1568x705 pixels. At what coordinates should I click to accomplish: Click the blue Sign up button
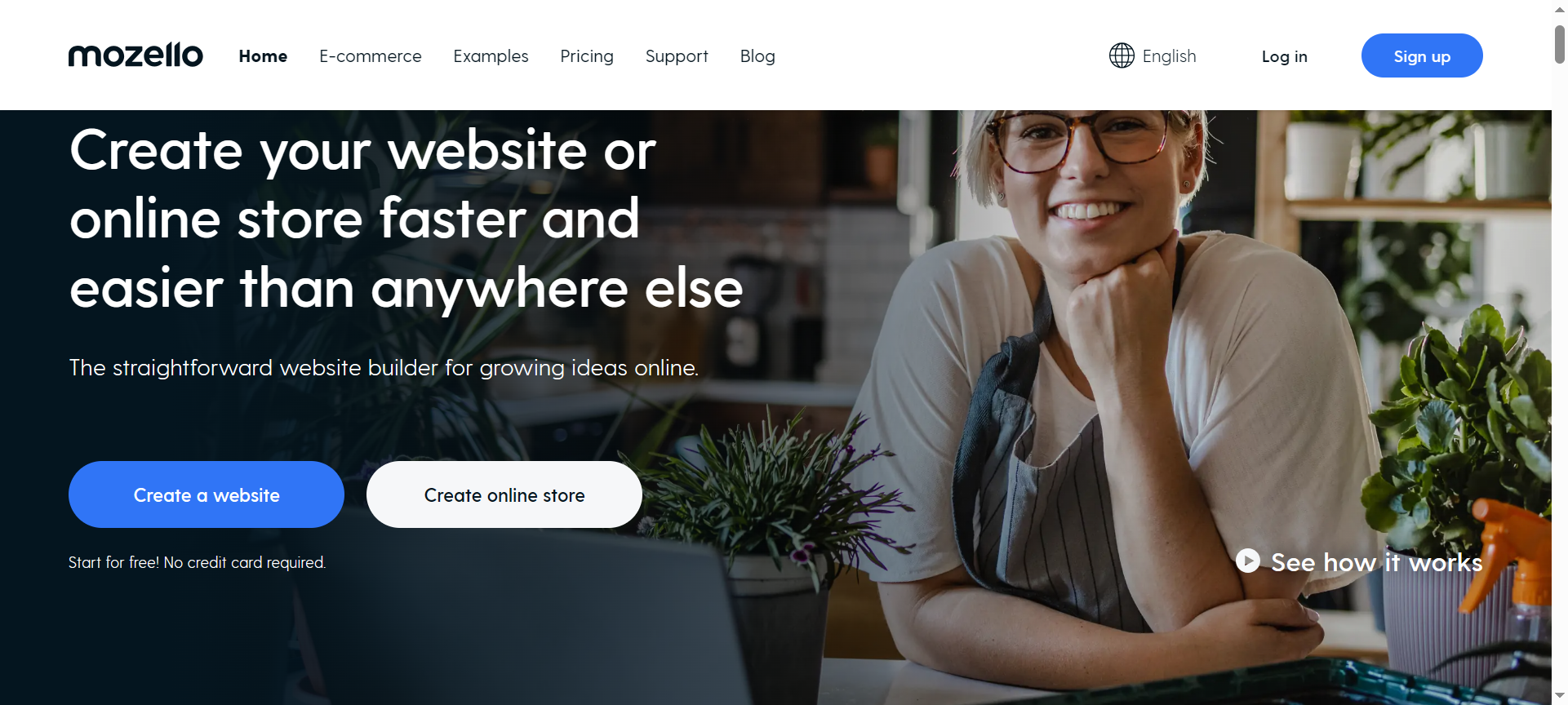1422,55
